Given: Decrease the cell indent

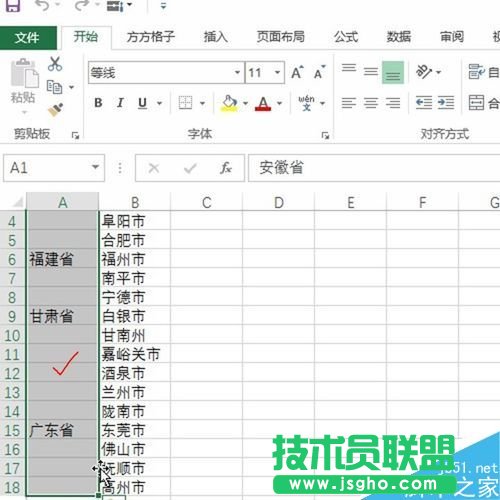Looking at the screenshot, I should point(424,103).
